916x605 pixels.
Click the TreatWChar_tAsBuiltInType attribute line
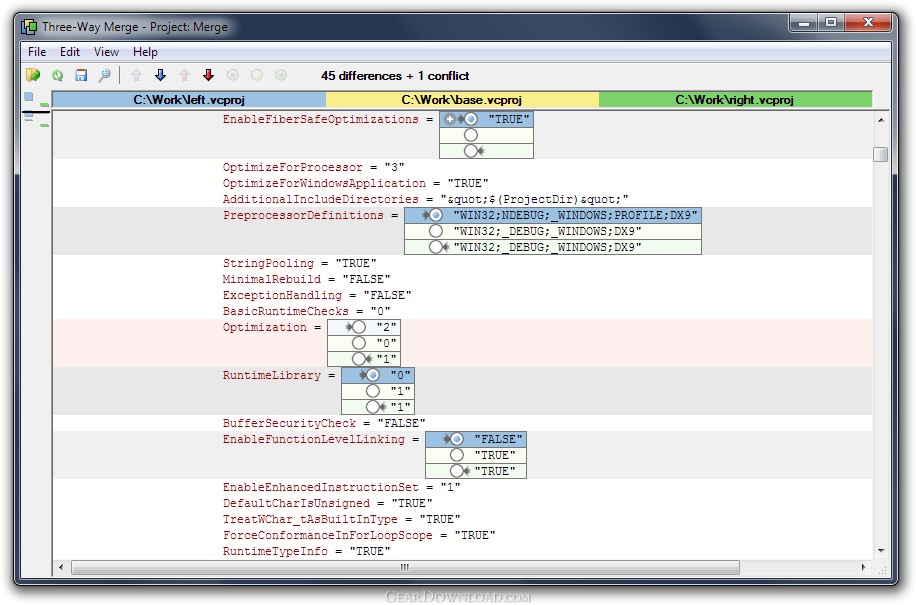[342, 519]
